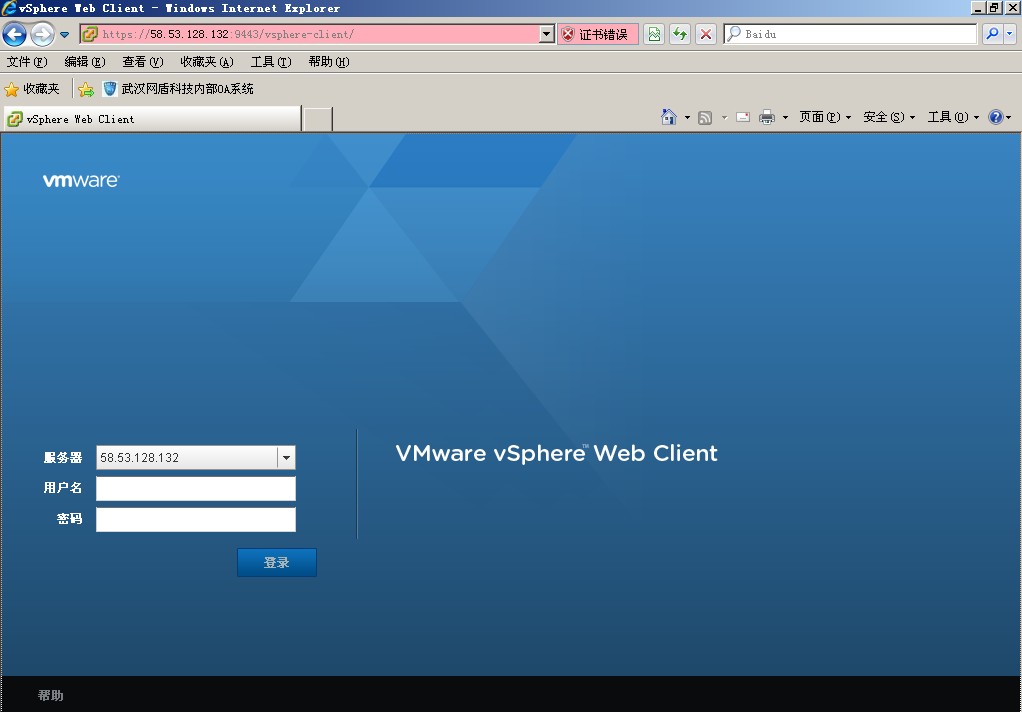
Task: Open the 编辑(E) menu
Action: [85, 62]
